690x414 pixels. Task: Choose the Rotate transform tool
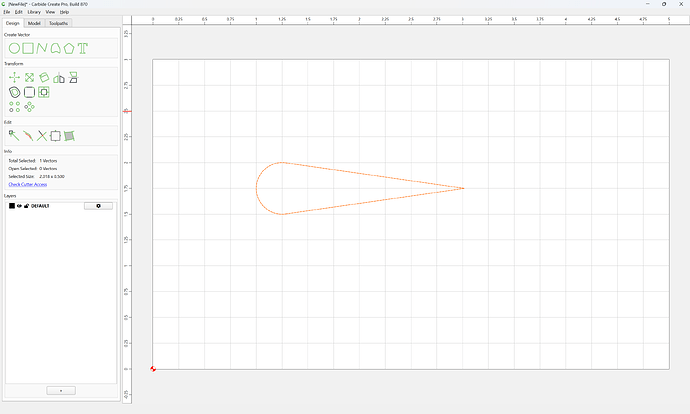click(x=44, y=78)
